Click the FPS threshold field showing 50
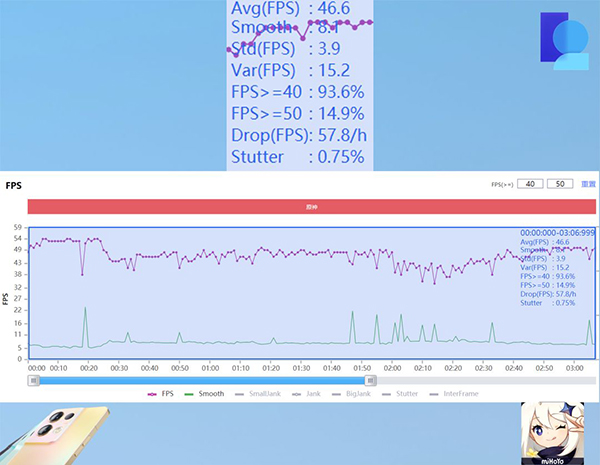The height and width of the screenshot is (465, 600). point(560,184)
